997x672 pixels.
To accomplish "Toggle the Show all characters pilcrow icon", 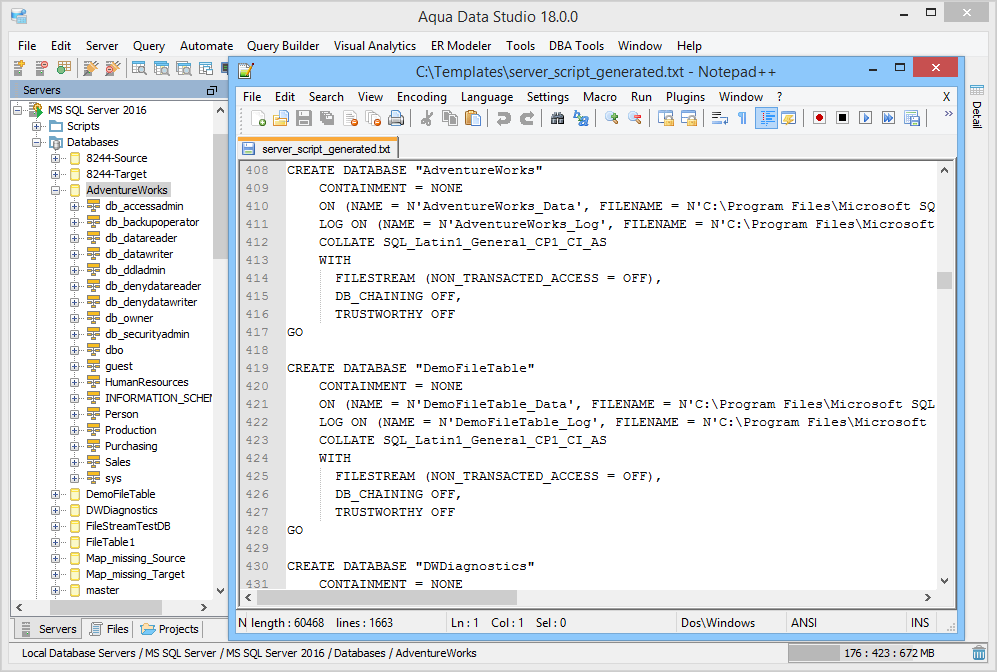I will 742,118.
